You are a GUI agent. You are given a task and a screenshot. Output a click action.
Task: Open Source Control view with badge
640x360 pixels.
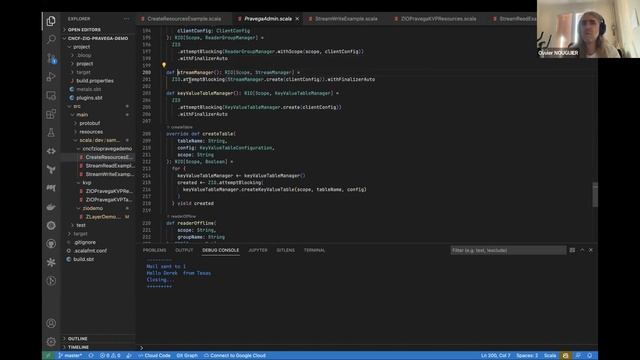click(51, 58)
